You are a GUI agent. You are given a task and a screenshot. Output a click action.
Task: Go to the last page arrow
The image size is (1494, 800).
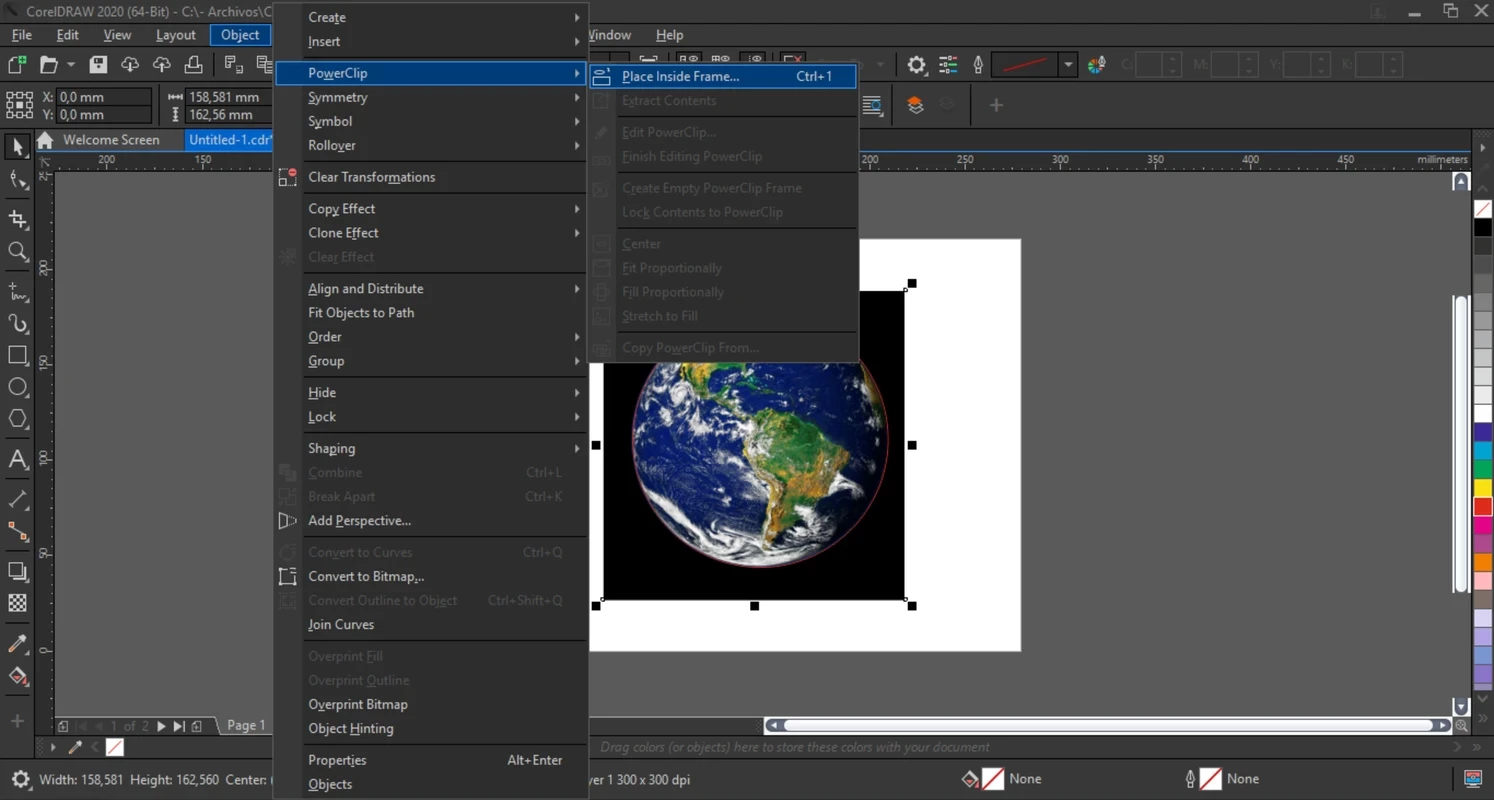[180, 726]
